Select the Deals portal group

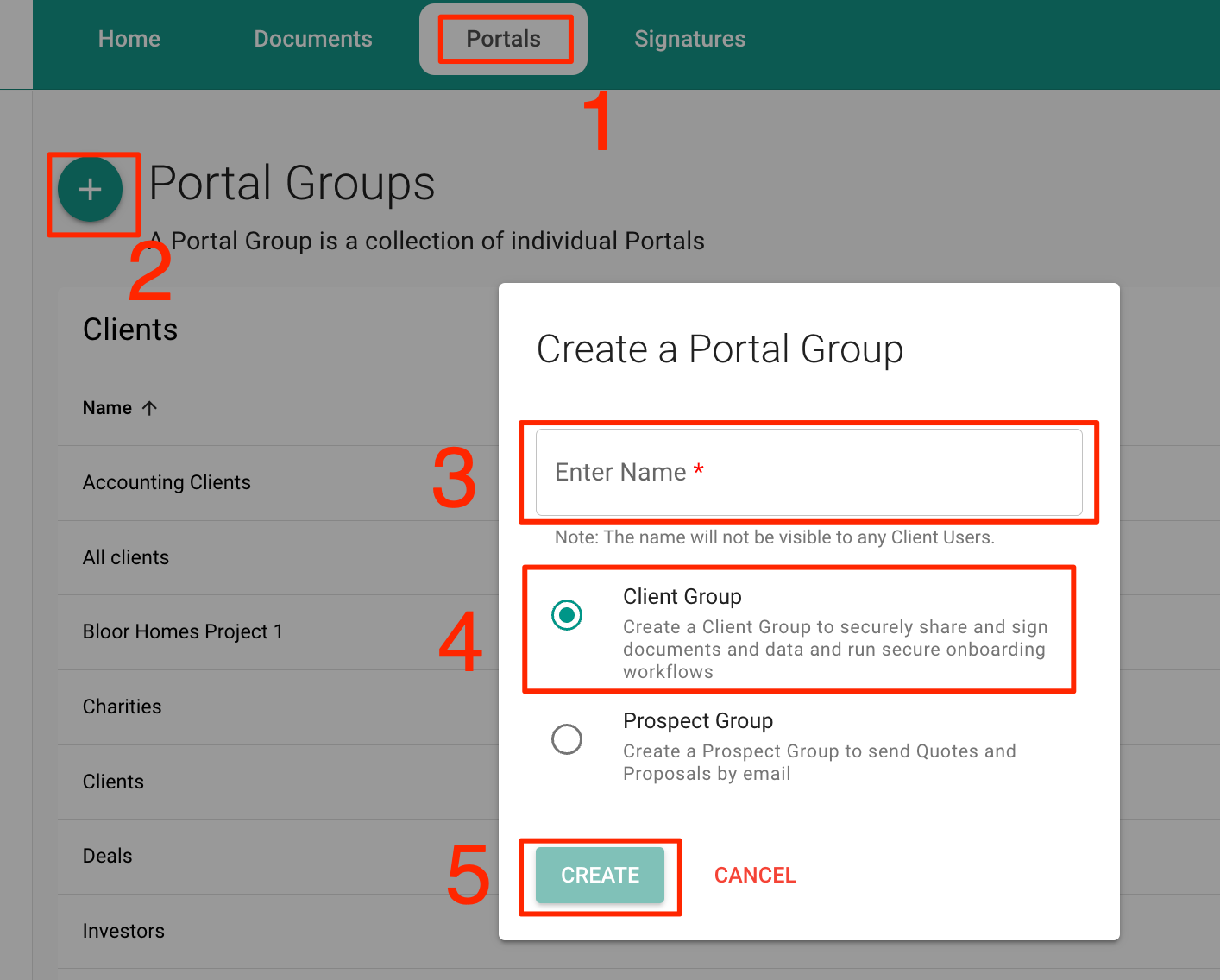[x=108, y=856]
